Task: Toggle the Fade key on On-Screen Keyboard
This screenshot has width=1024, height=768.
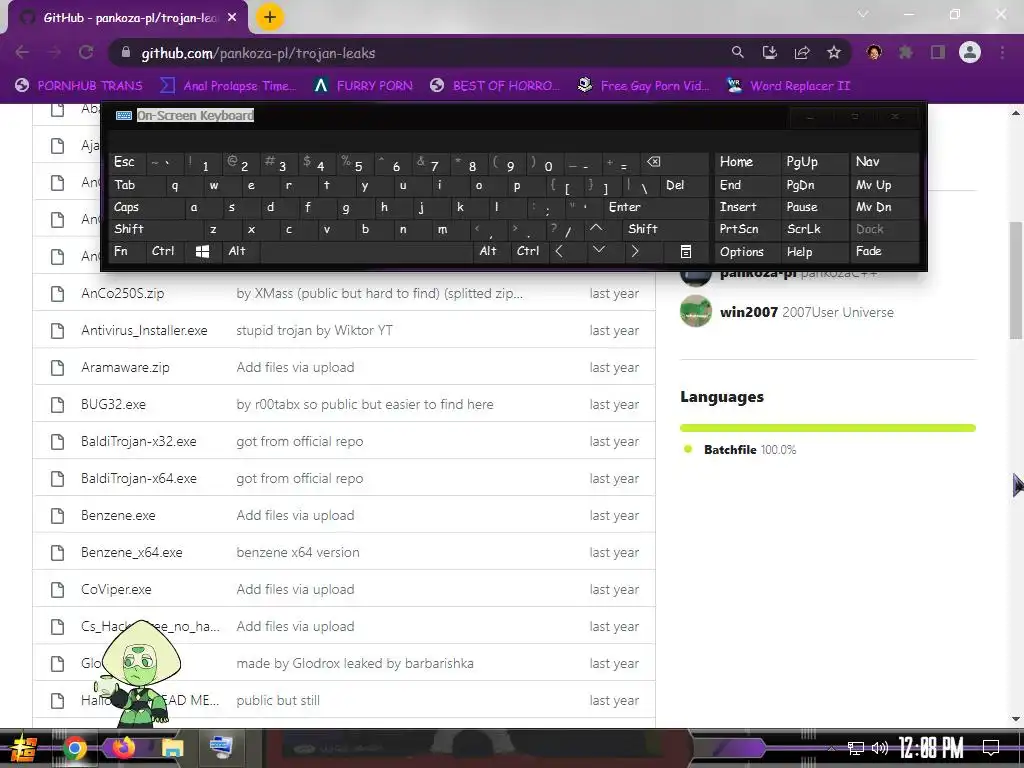Action: 885,251
